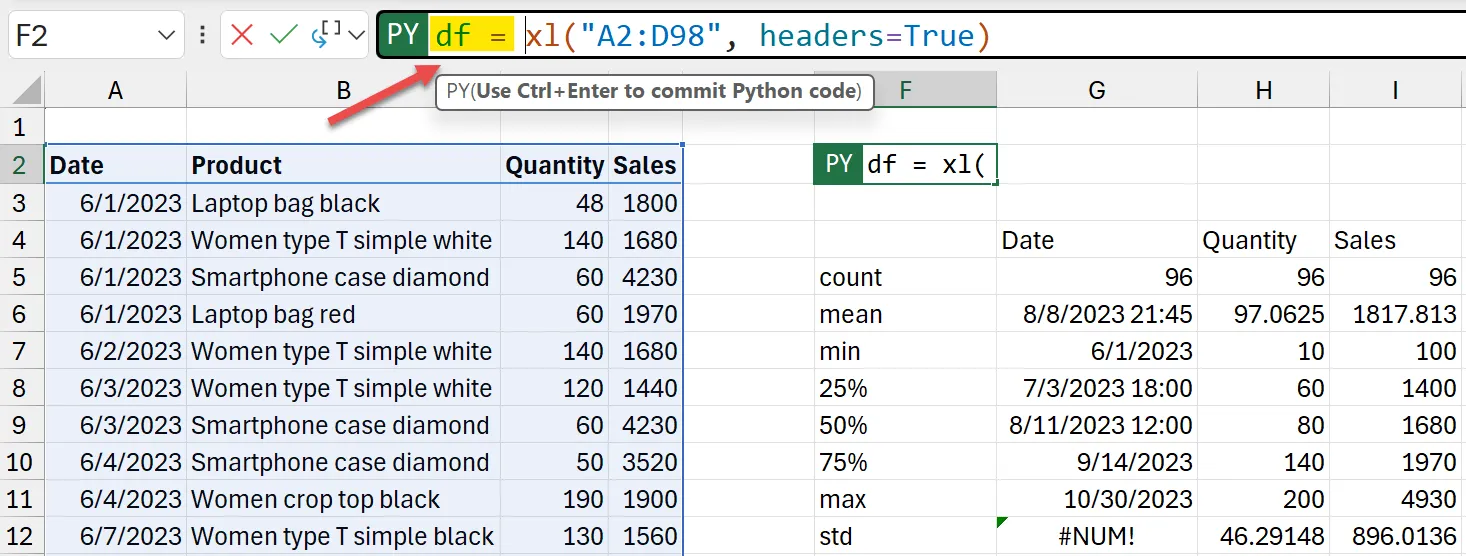Click the Sales value 1800
Image resolution: width=1466 pixels, height=556 pixels.
point(645,203)
